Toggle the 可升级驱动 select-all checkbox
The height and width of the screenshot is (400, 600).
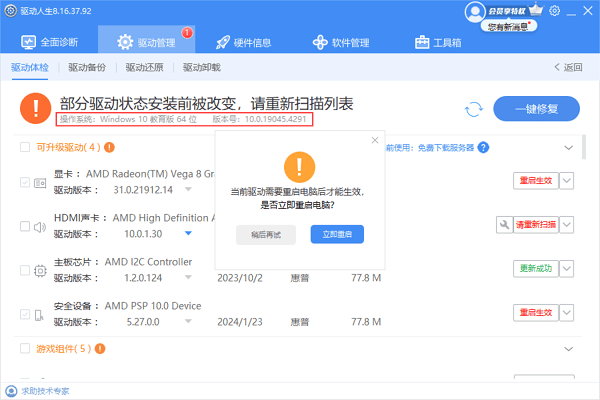pos(26,148)
